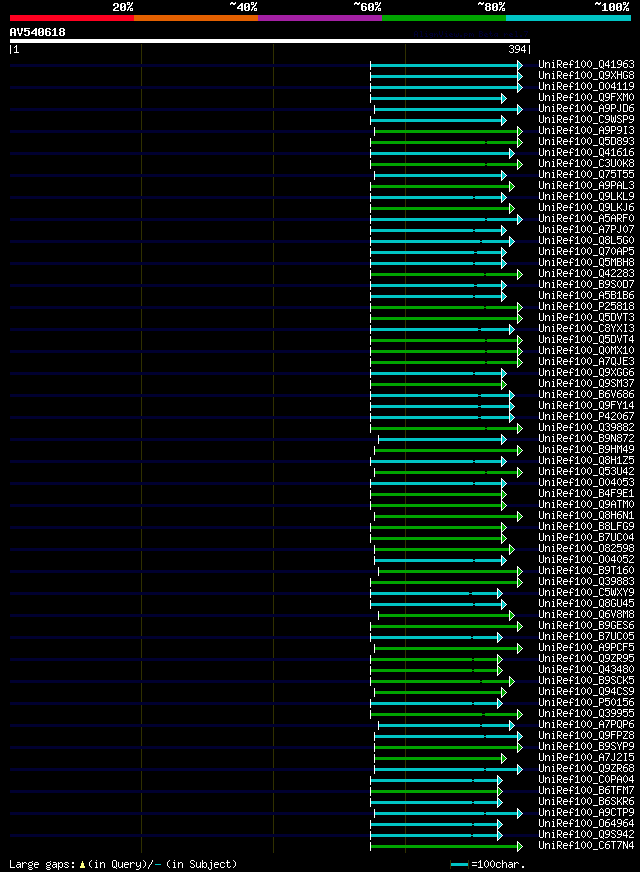Click the green ~80% identity legend segment

(x=444, y=18)
